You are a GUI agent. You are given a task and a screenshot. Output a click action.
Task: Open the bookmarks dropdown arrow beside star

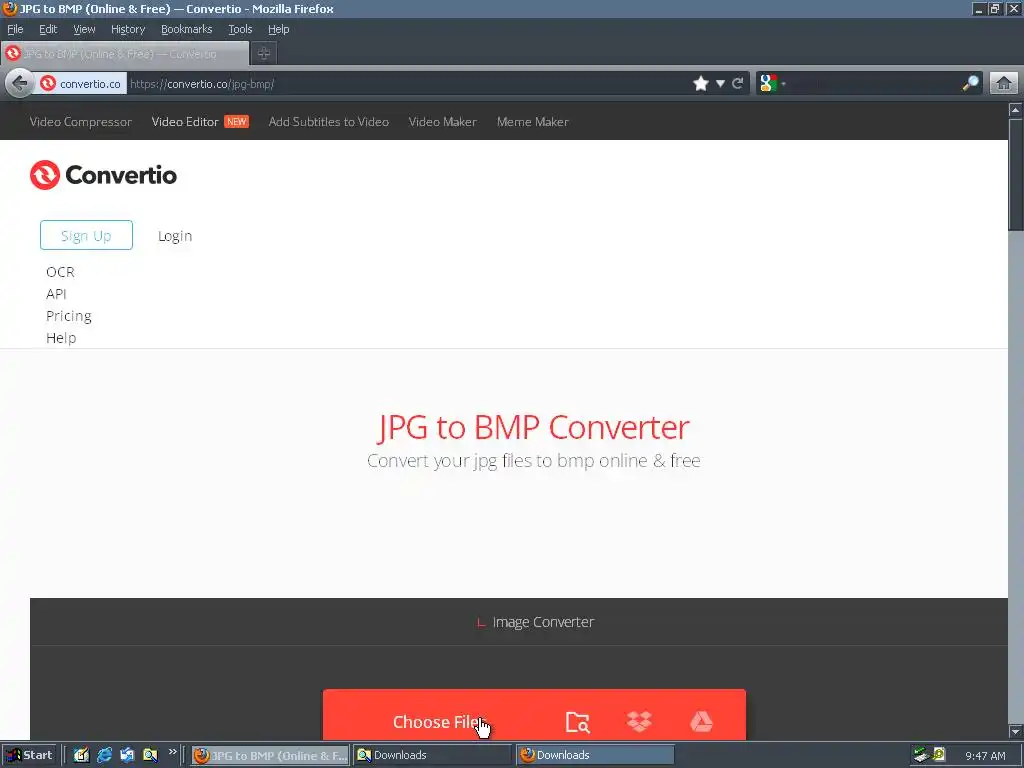(720, 84)
